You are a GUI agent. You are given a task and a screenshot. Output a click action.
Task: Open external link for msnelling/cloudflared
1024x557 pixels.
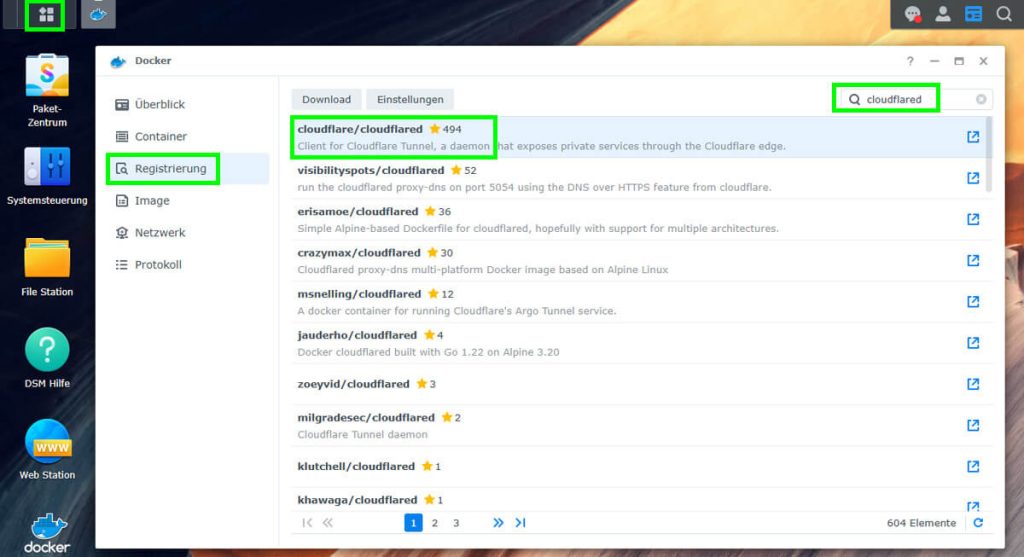tap(973, 301)
